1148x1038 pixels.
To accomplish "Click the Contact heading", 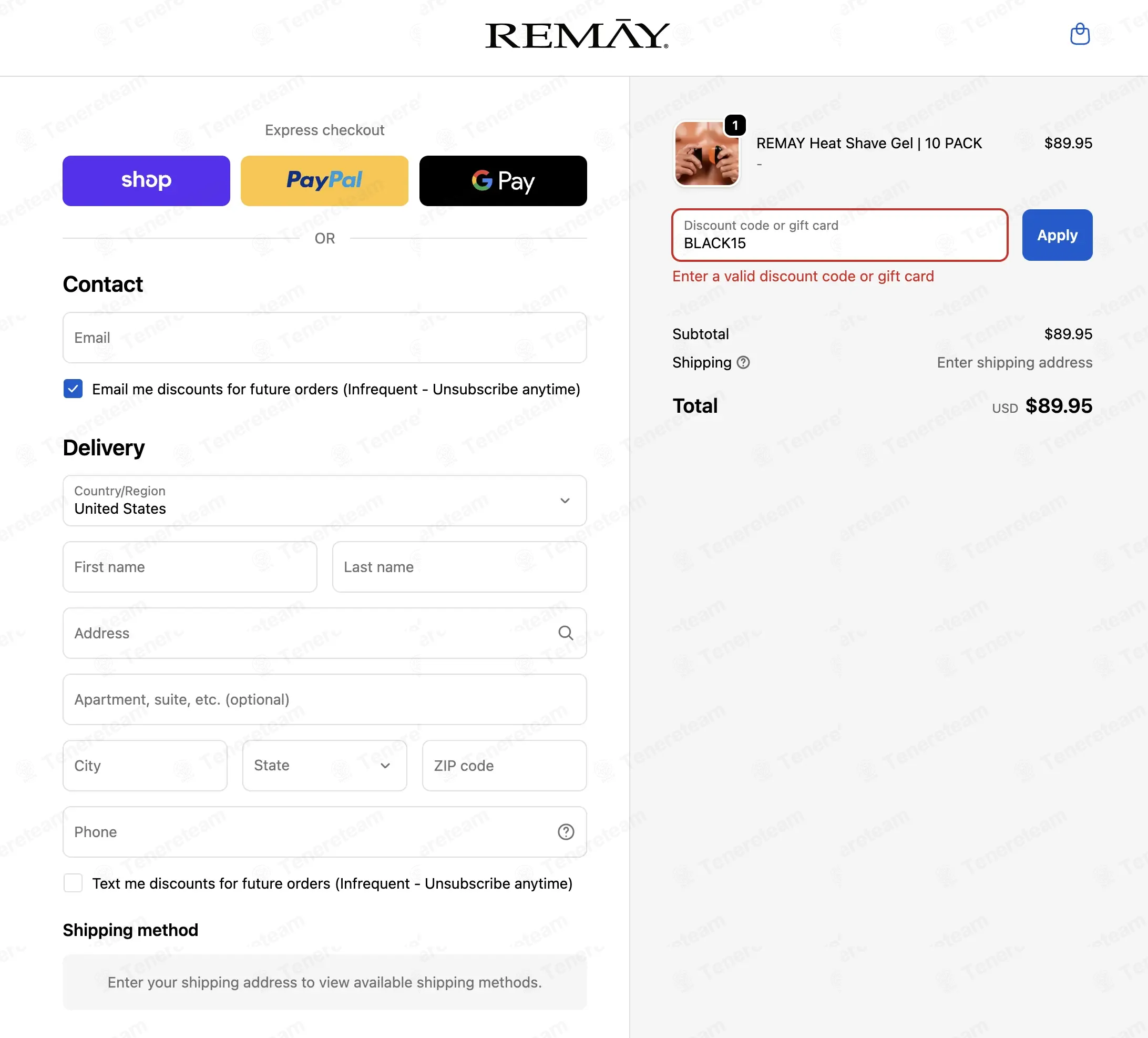I will [103, 284].
